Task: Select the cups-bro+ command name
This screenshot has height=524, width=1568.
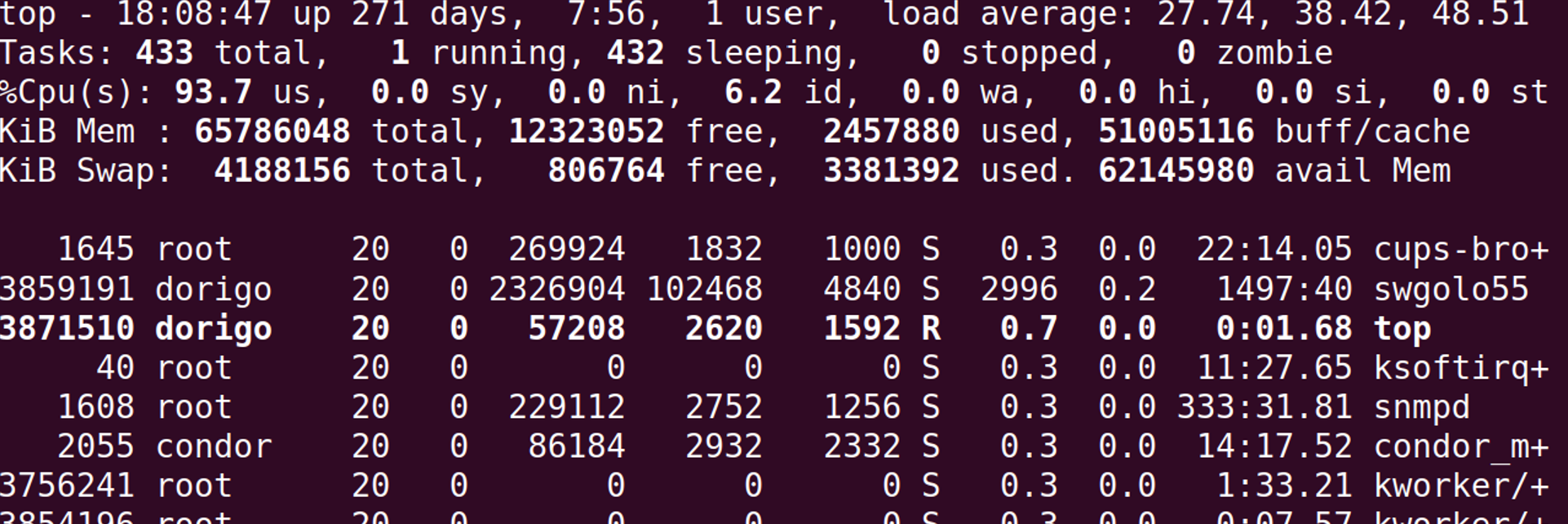Action: 1460,250
